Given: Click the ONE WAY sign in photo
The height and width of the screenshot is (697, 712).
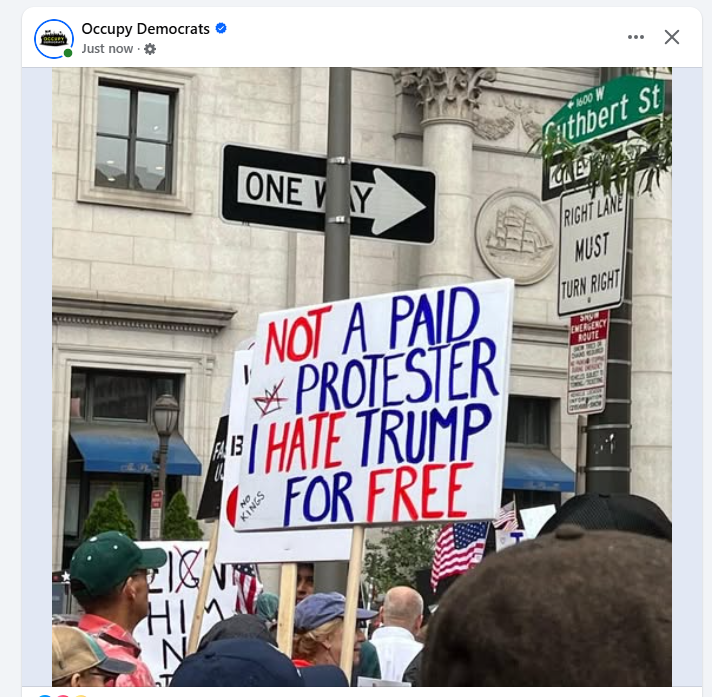Looking at the screenshot, I should [328, 194].
